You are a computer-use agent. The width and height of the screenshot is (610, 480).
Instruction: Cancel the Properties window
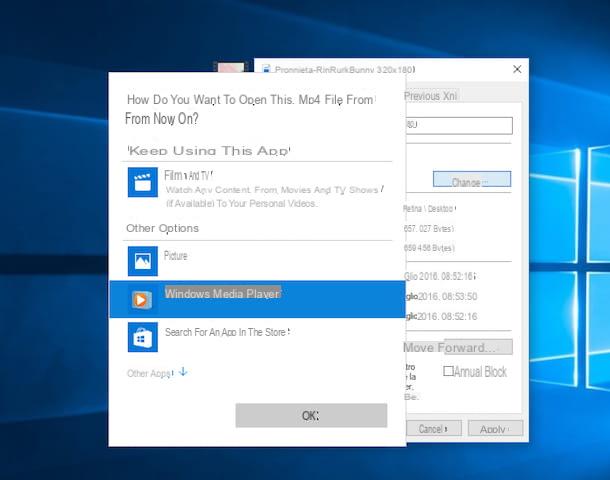click(x=434, y=429)
